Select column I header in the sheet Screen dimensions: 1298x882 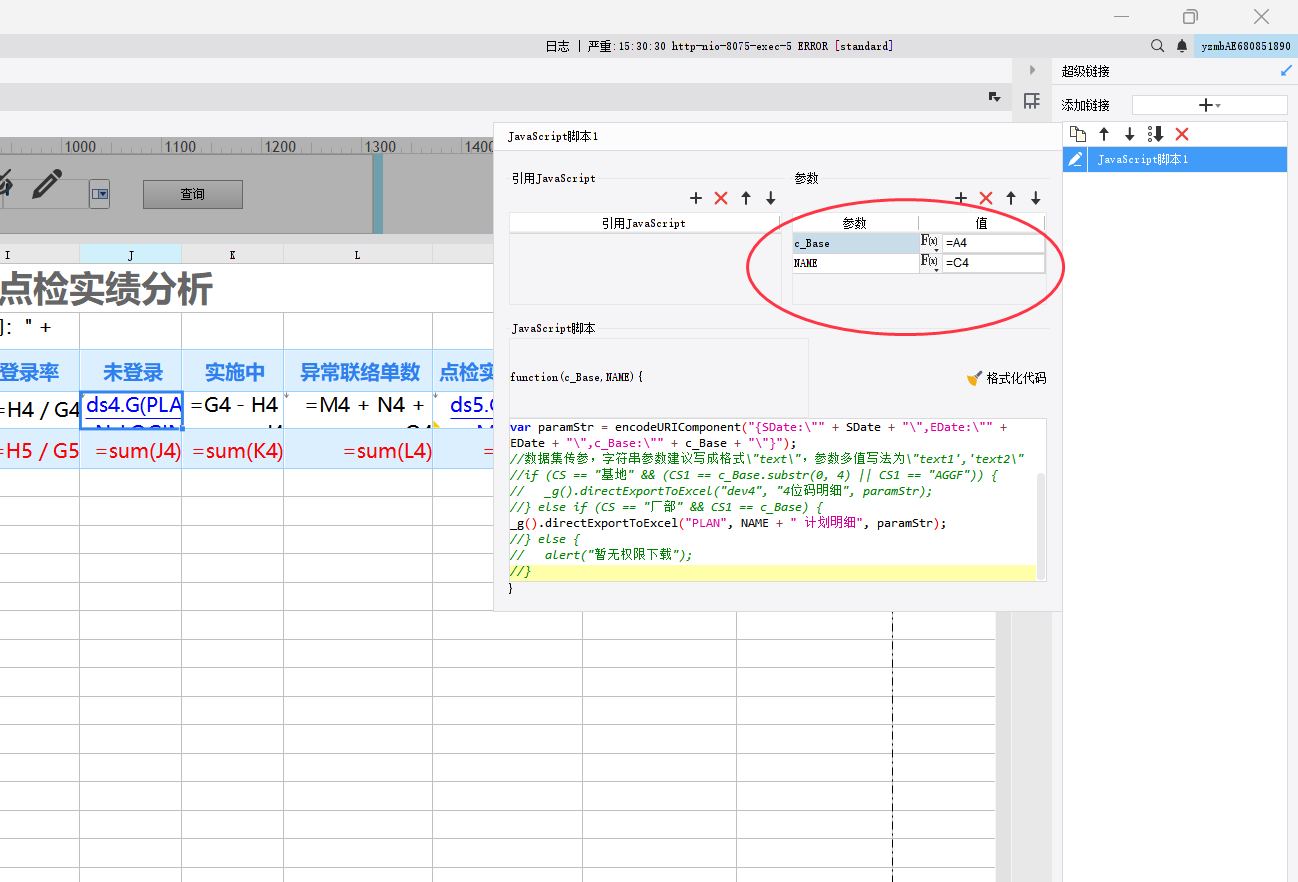pos(40,255)
